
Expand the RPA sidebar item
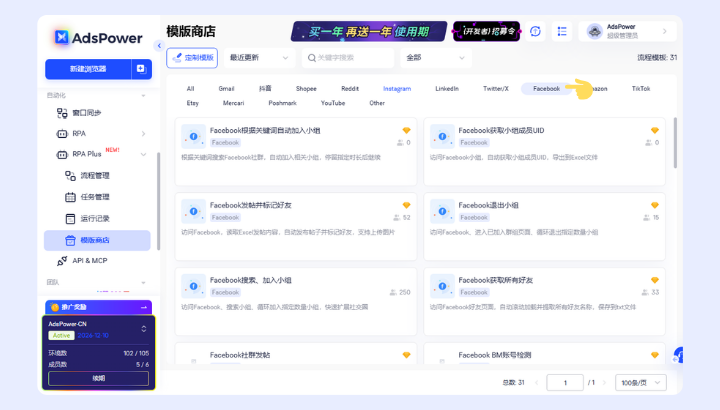point(143,134)
